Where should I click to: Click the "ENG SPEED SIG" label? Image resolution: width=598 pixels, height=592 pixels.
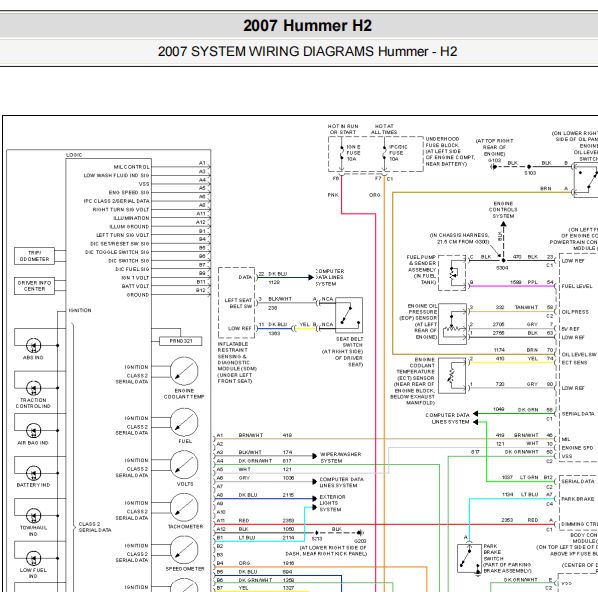tap(129, 193)
